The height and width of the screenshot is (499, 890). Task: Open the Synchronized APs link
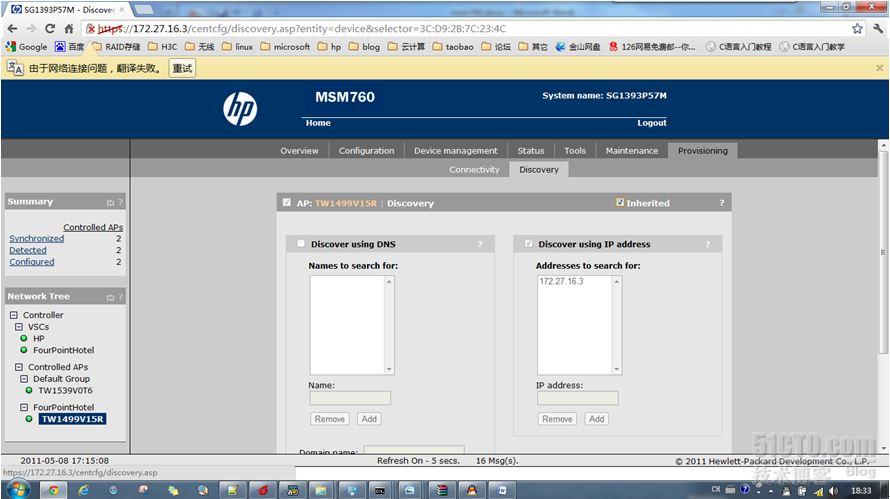[36, 238]
